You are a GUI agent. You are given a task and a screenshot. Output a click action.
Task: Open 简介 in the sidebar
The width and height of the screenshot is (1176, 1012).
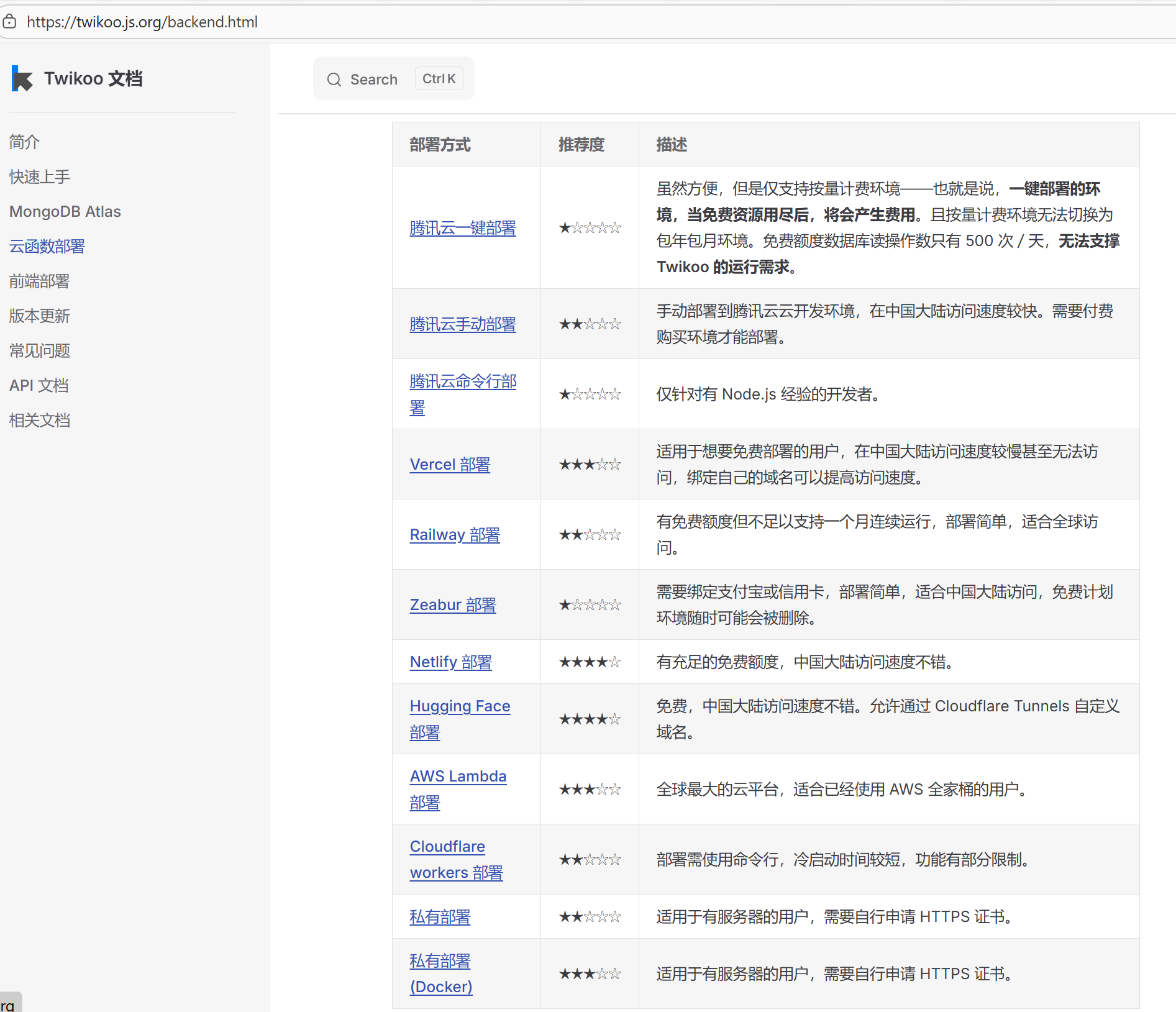25,142
